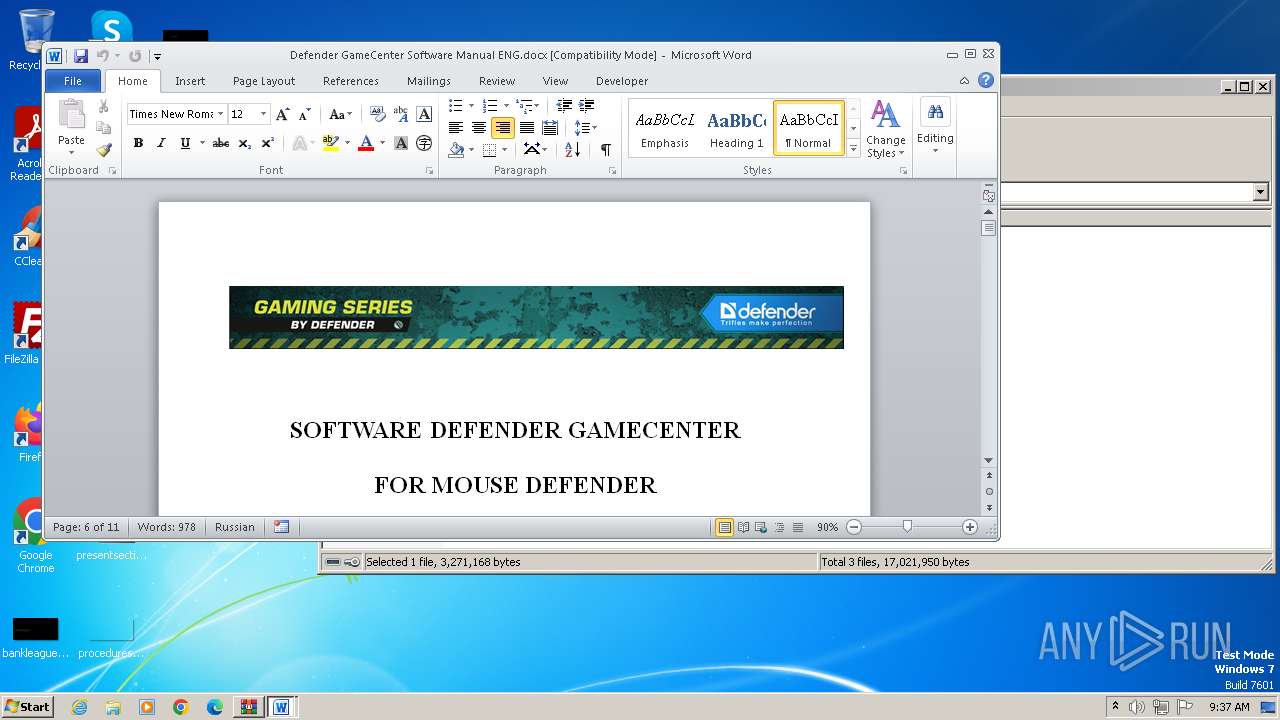1280x720 pixels.
Task: Justify the paragraph text
Action: coord(527,127)
